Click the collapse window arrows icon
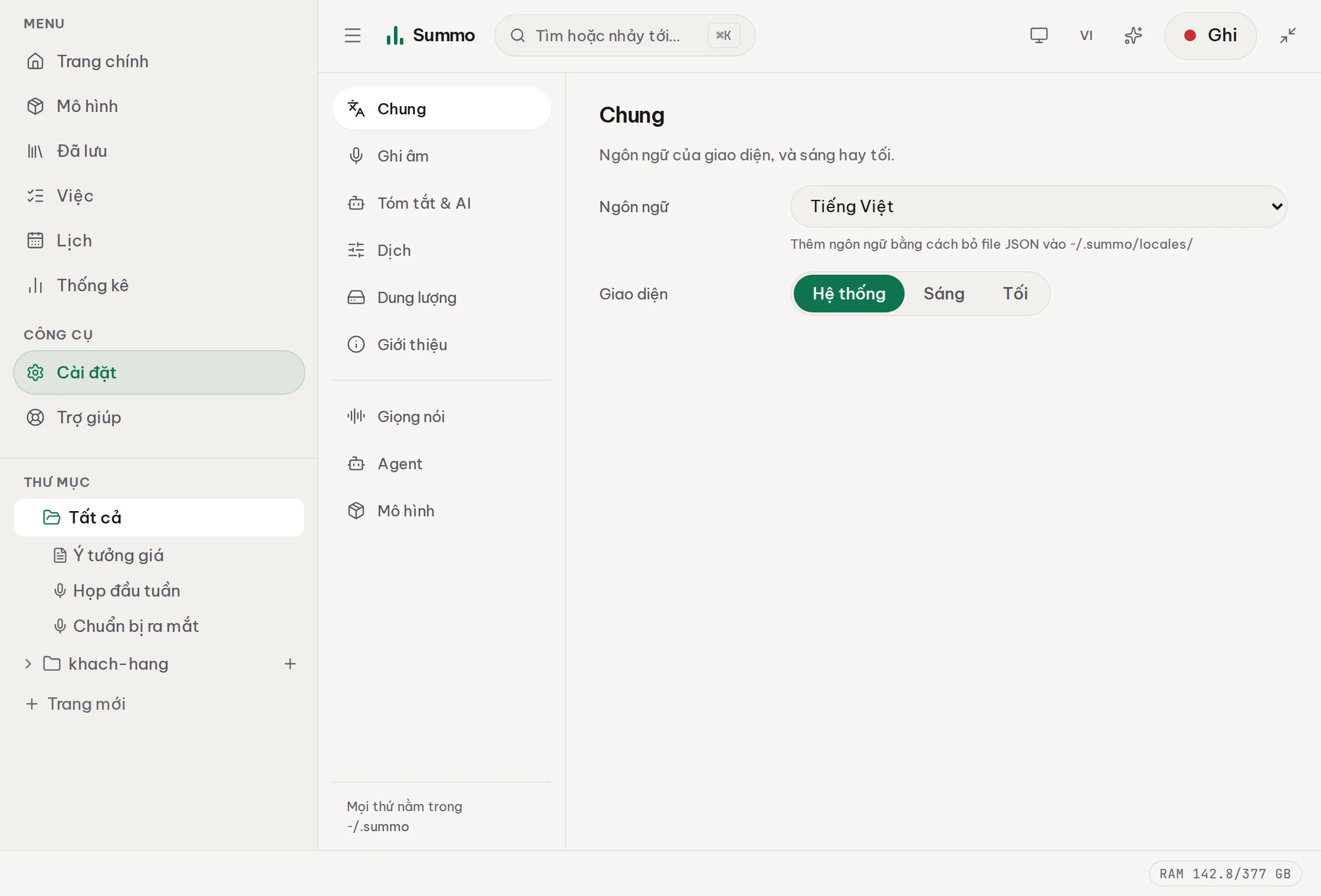 coord(1288,35)
